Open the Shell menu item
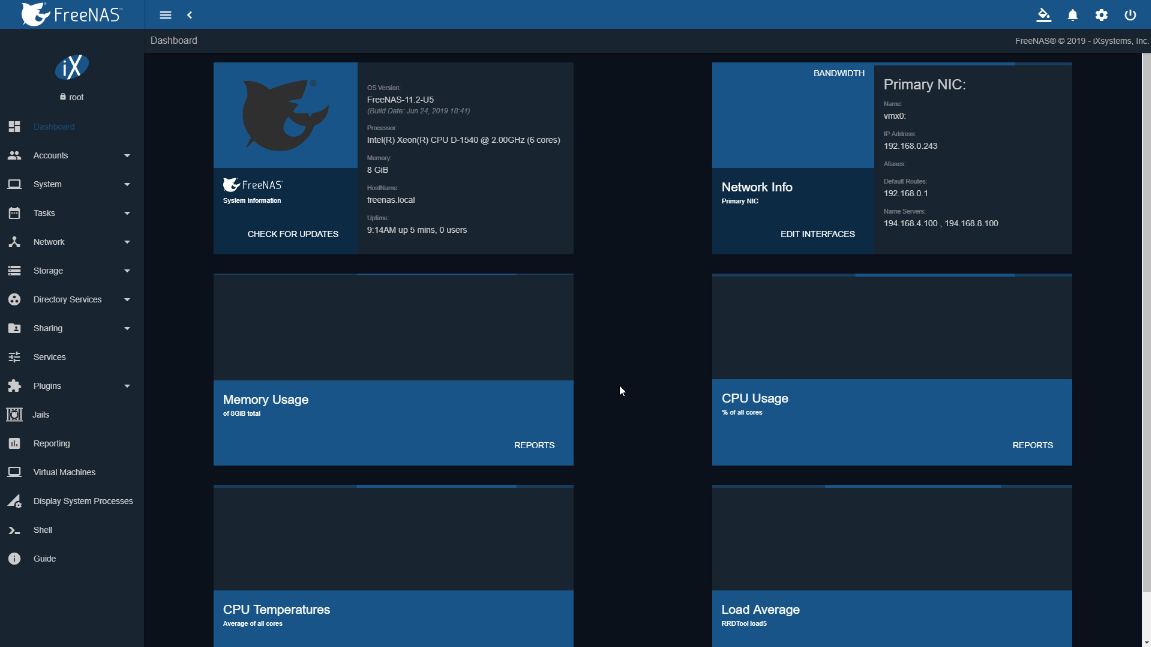The width and height of the screenshot is (1151, 647). [72, 529]
